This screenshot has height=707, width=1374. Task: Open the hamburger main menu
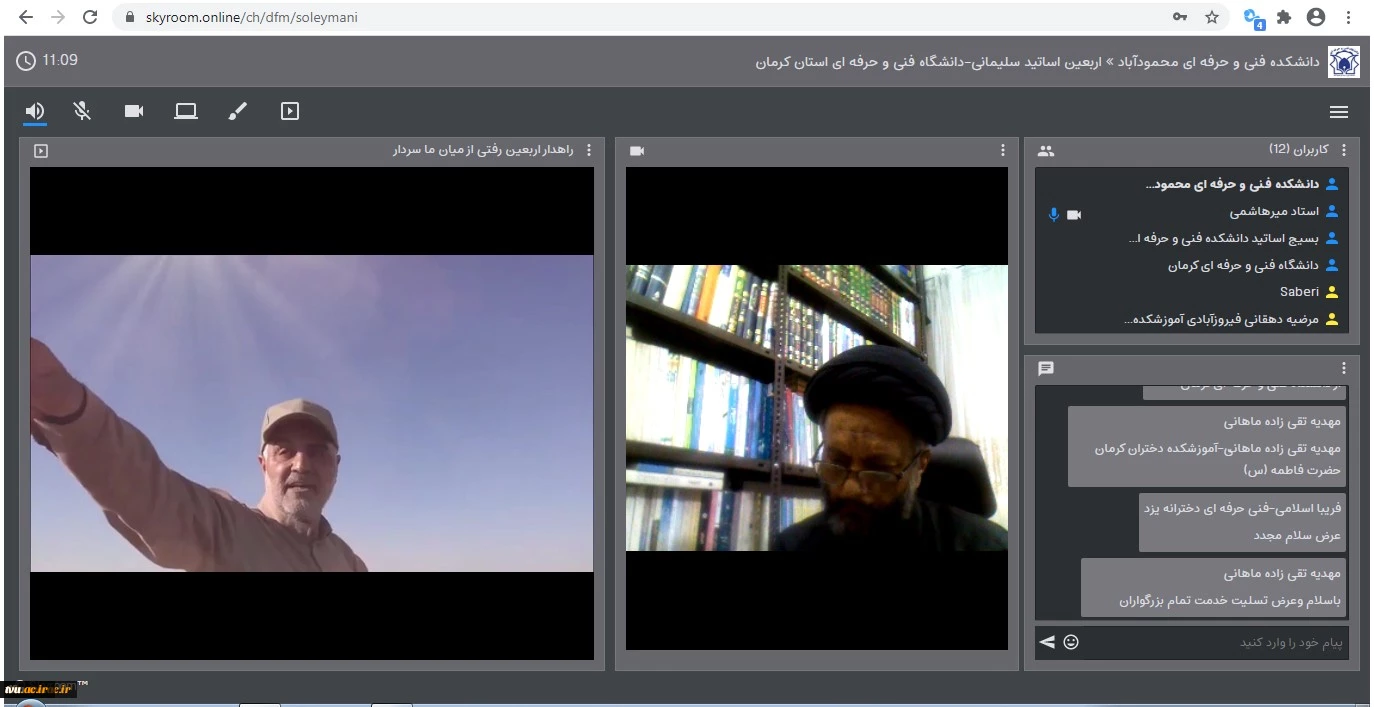point(1339,112)
